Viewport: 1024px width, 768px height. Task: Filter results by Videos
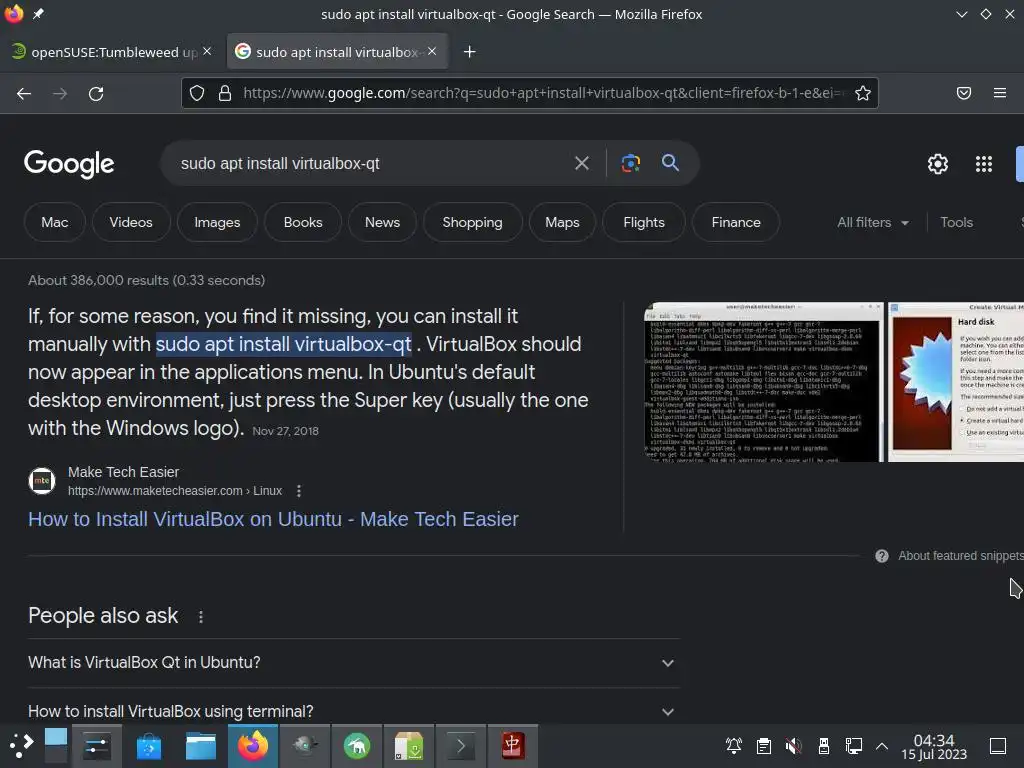click(131, 223)
